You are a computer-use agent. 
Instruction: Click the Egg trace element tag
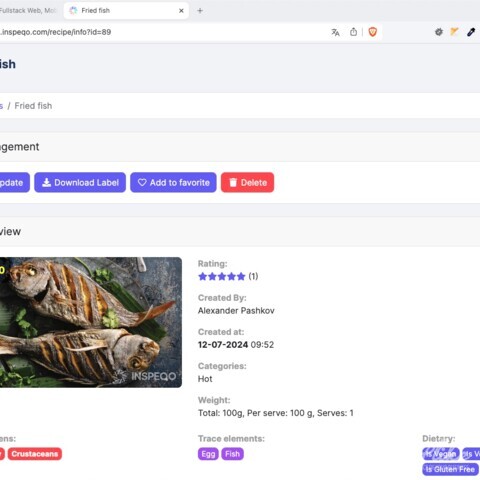[x=208, y=454]
